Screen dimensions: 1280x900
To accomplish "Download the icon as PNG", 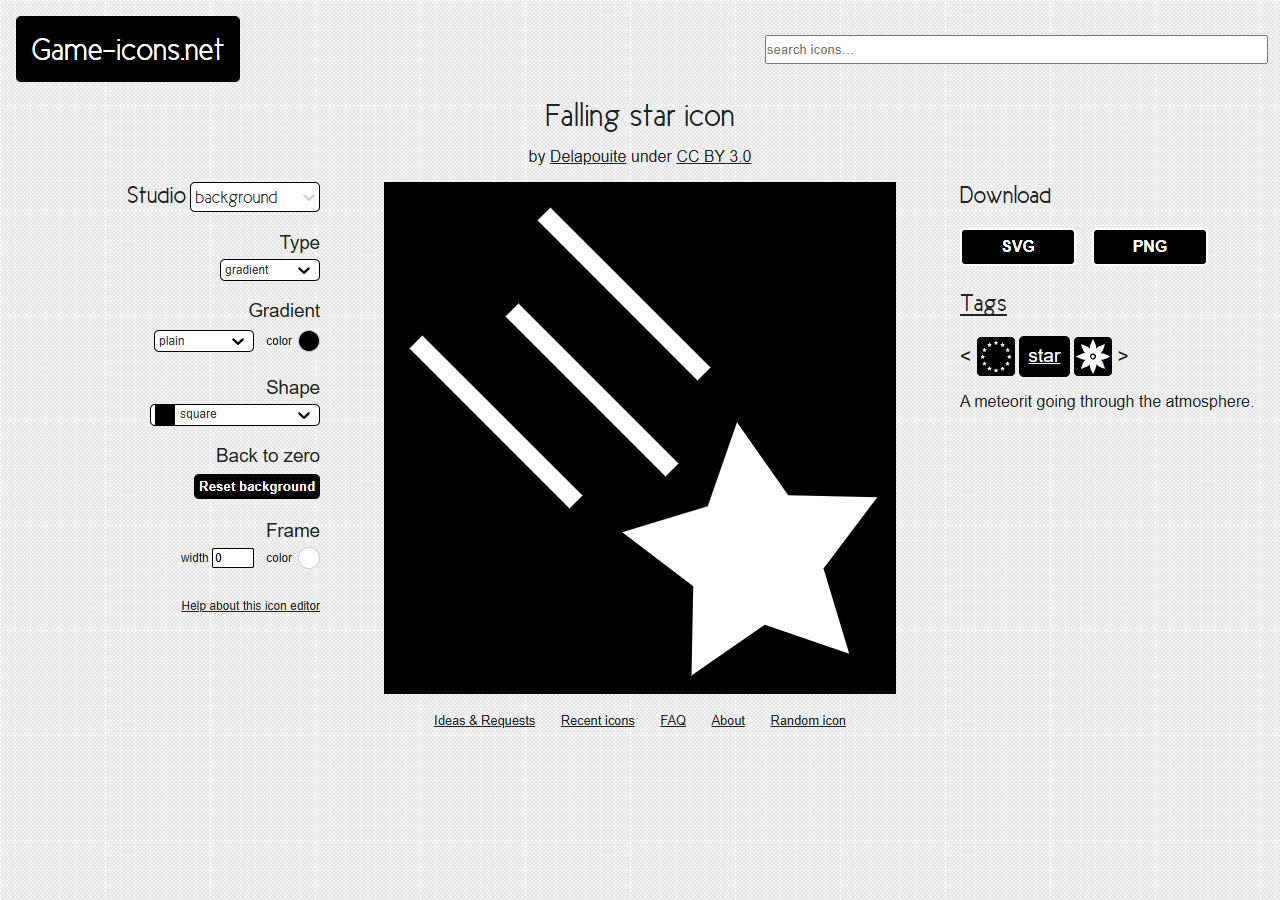I will 1150,247.
